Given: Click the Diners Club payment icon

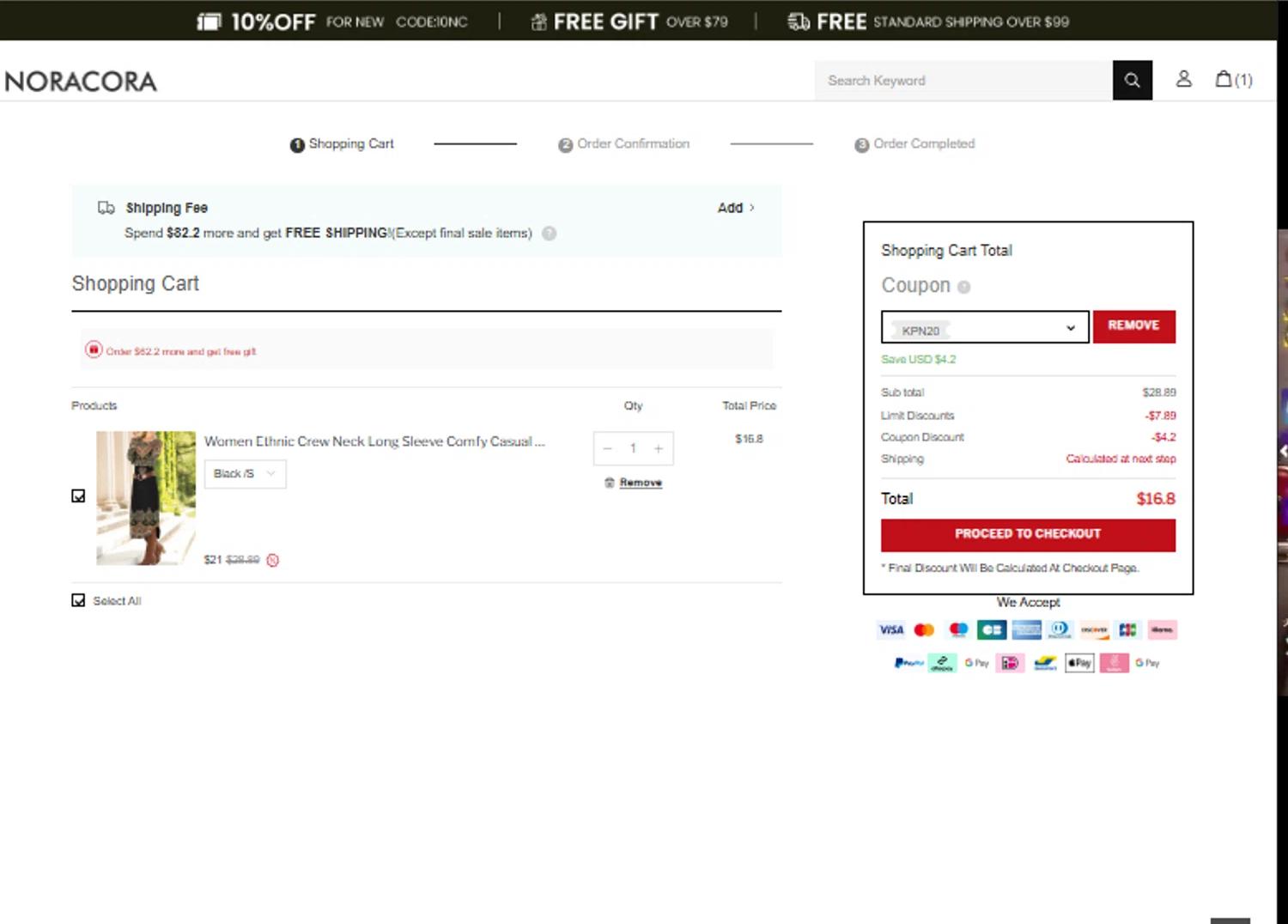Looking at the screenshot, I should tap(1060, 630).
